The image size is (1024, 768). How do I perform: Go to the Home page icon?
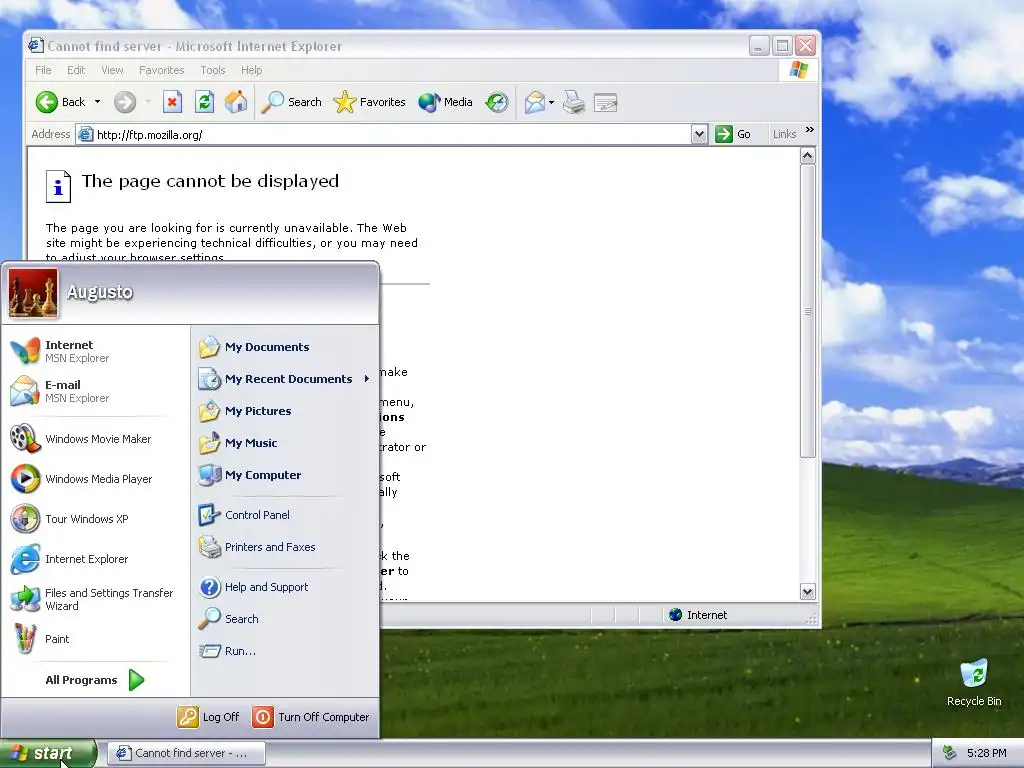(236, 102)
